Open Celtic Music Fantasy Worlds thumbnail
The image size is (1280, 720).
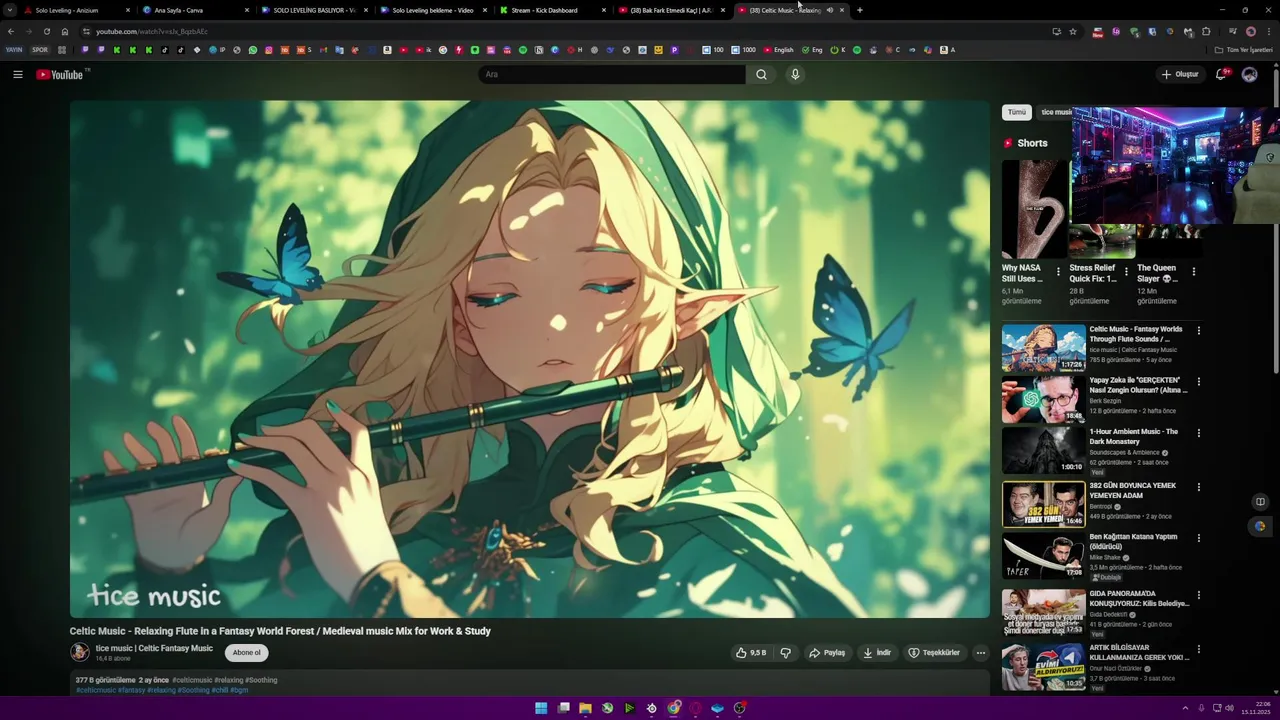pyautogui.click(x=1044, y=347)
